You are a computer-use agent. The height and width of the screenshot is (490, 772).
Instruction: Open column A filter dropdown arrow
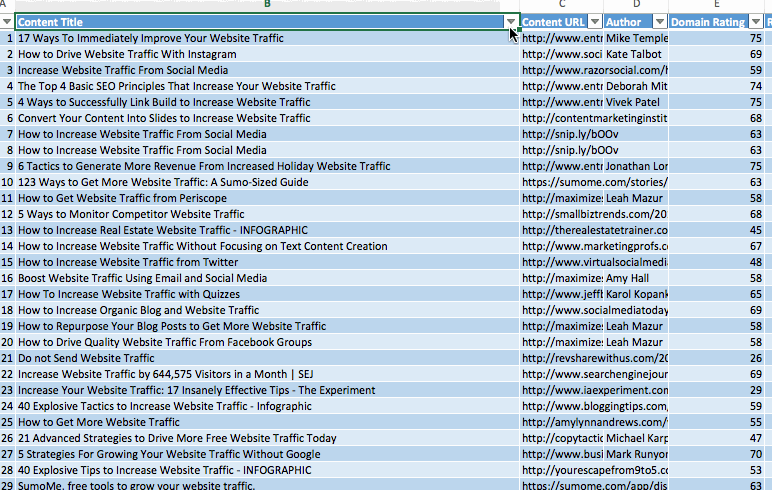tap(7, 22)
